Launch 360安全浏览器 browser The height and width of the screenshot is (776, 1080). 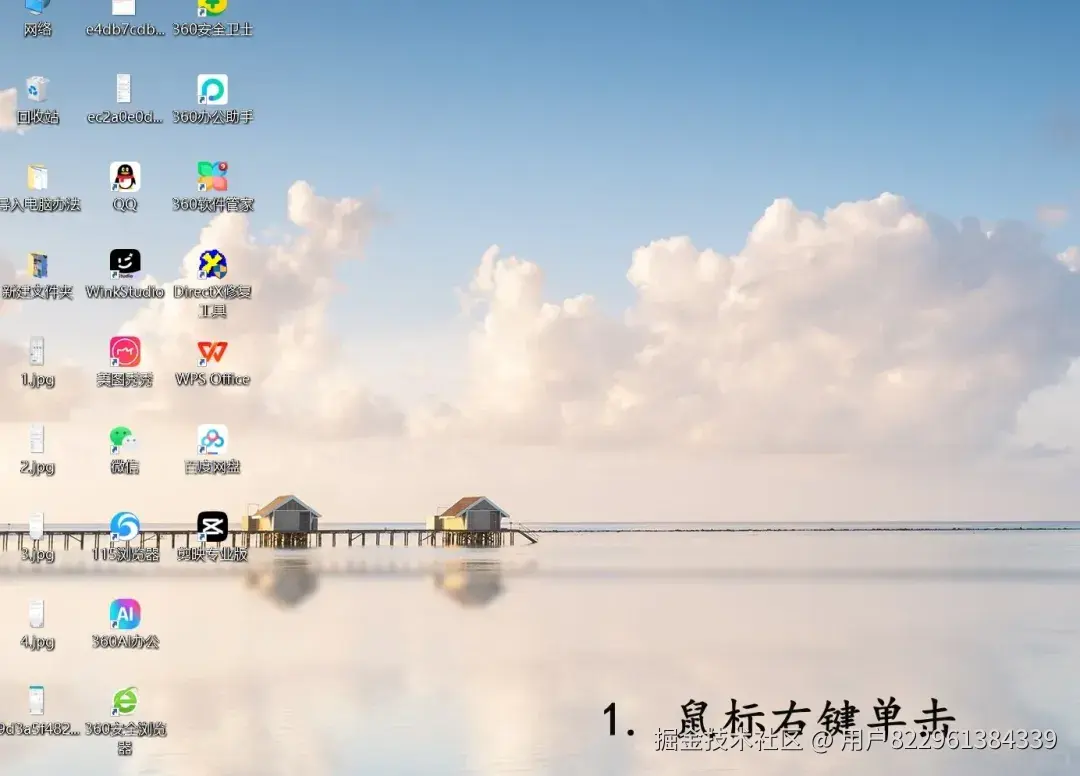125,700
